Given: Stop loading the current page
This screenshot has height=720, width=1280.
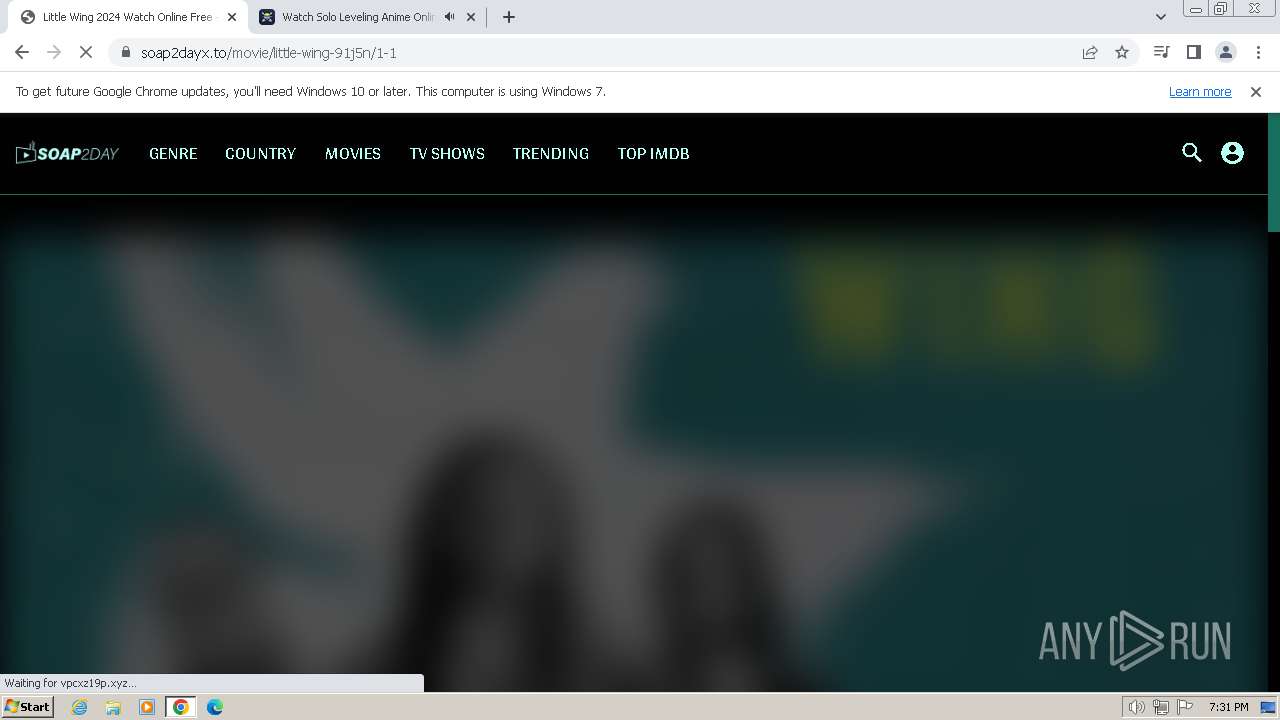Looking at the screenshot, I should [x=86, y=52].
